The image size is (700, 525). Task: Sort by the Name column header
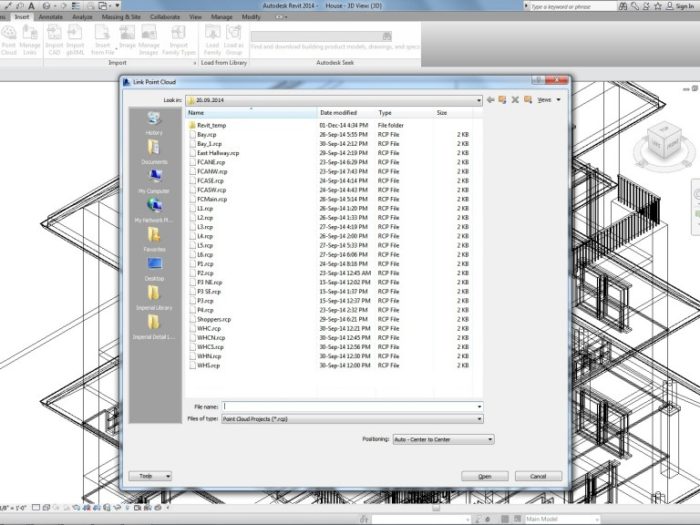tap(251, 113)
